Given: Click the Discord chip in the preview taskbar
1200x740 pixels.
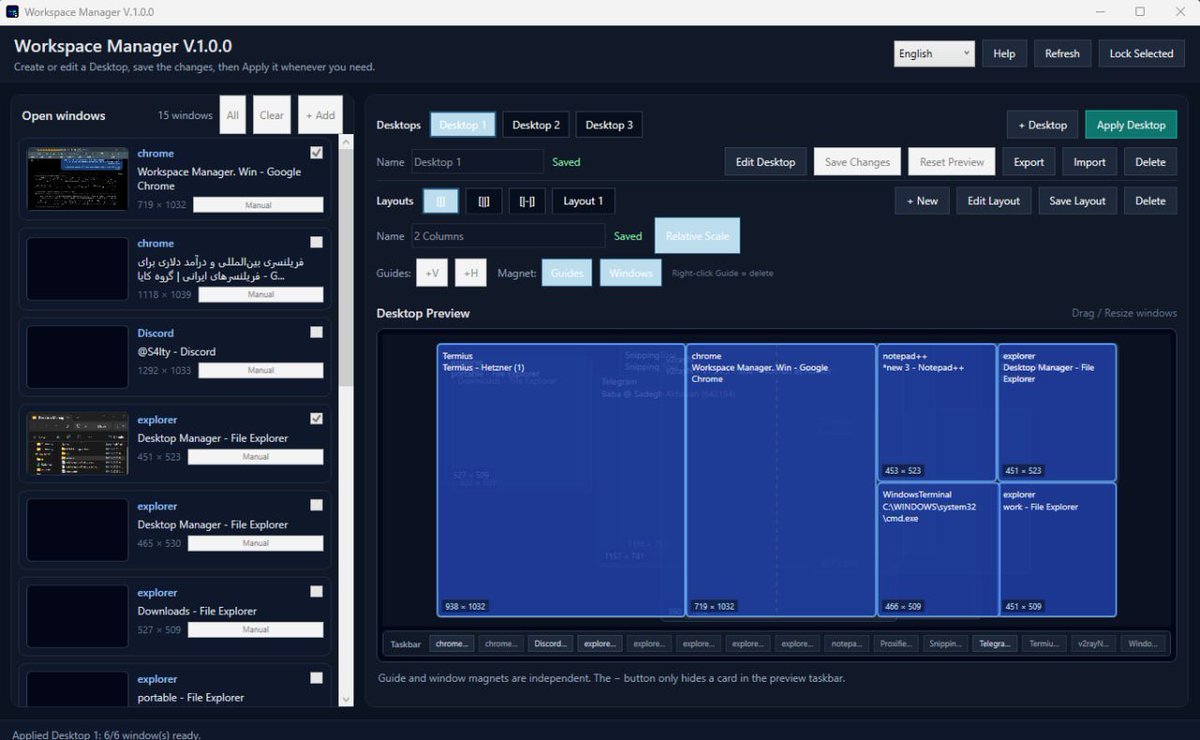Looking at the screenshot, I should (x=550, y=644).
